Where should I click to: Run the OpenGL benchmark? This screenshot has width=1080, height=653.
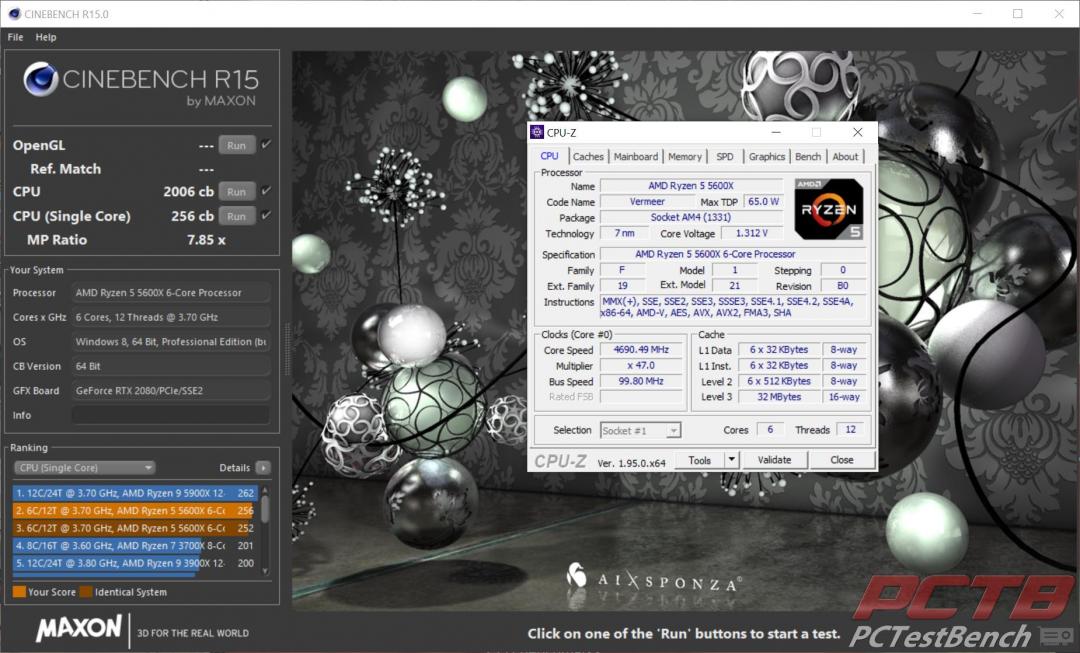(x=236, y=145)
